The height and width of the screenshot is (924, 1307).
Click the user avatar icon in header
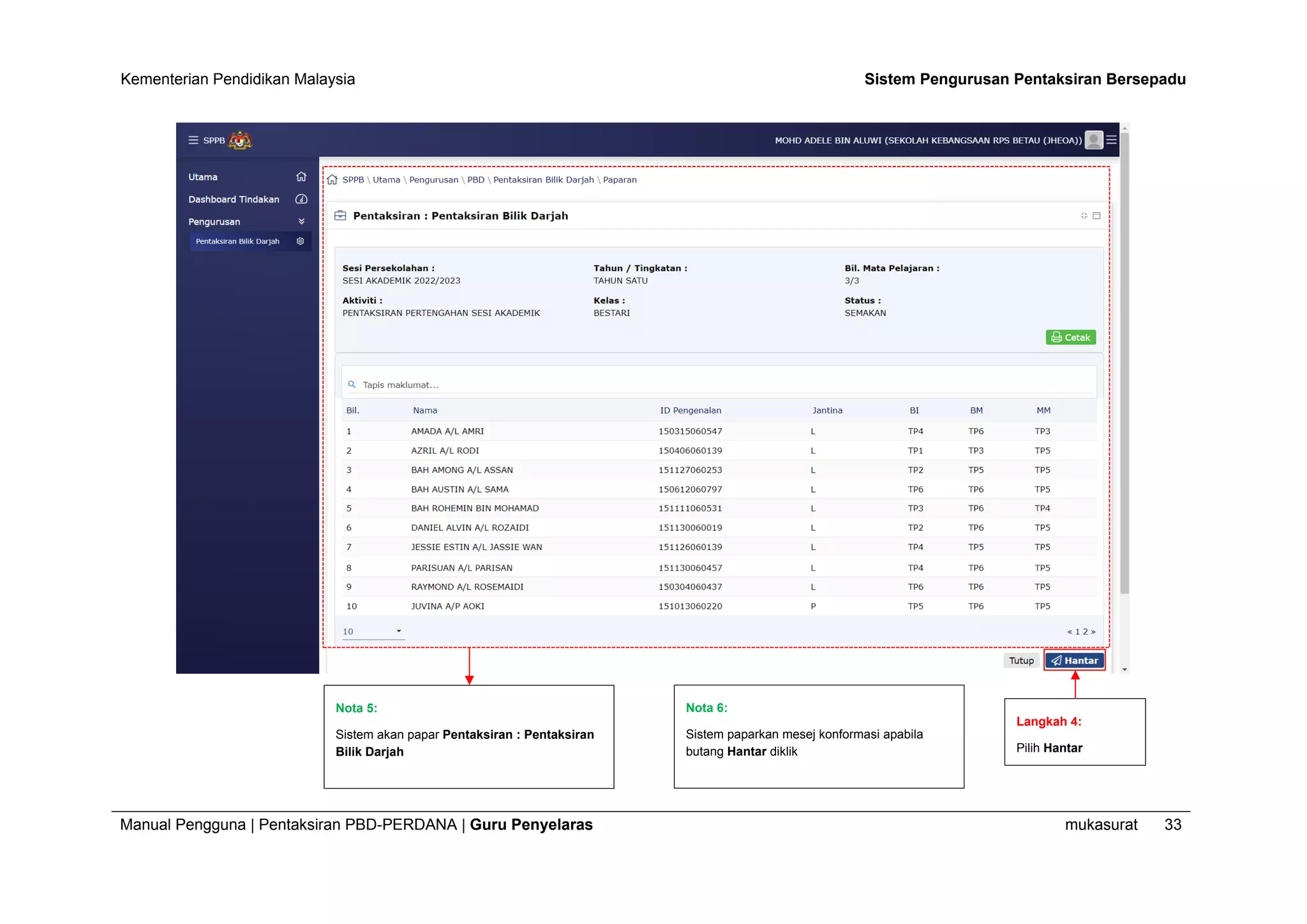pyautogui.click(x=1093, y=140)
